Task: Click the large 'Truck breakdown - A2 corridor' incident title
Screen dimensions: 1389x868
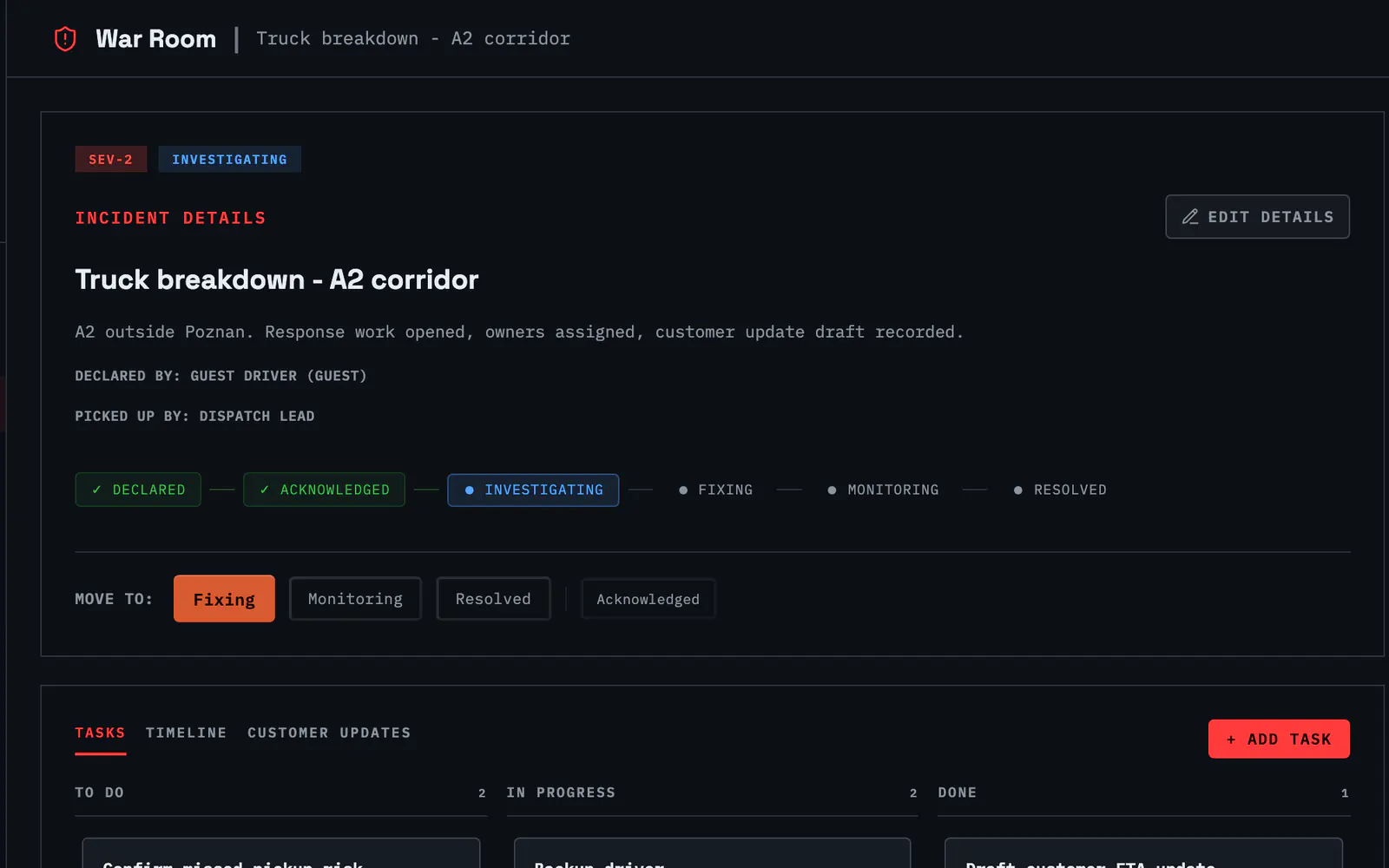Action: pos(277,279)
